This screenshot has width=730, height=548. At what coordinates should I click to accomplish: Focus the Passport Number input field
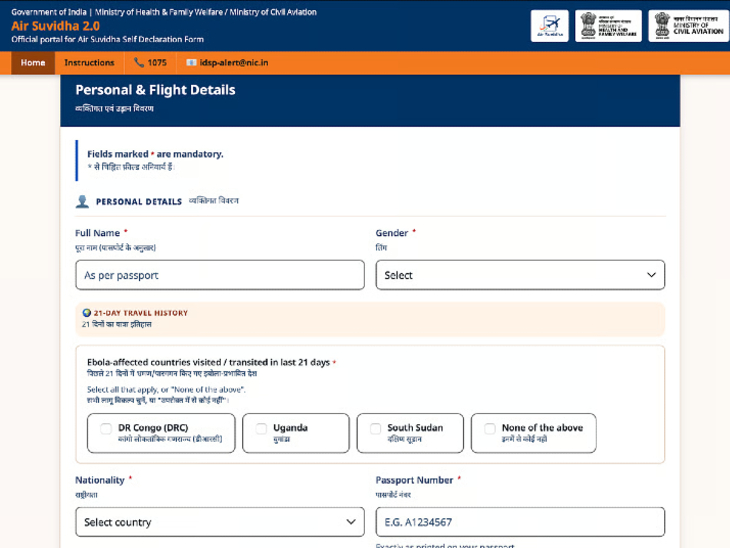point(520,522)
